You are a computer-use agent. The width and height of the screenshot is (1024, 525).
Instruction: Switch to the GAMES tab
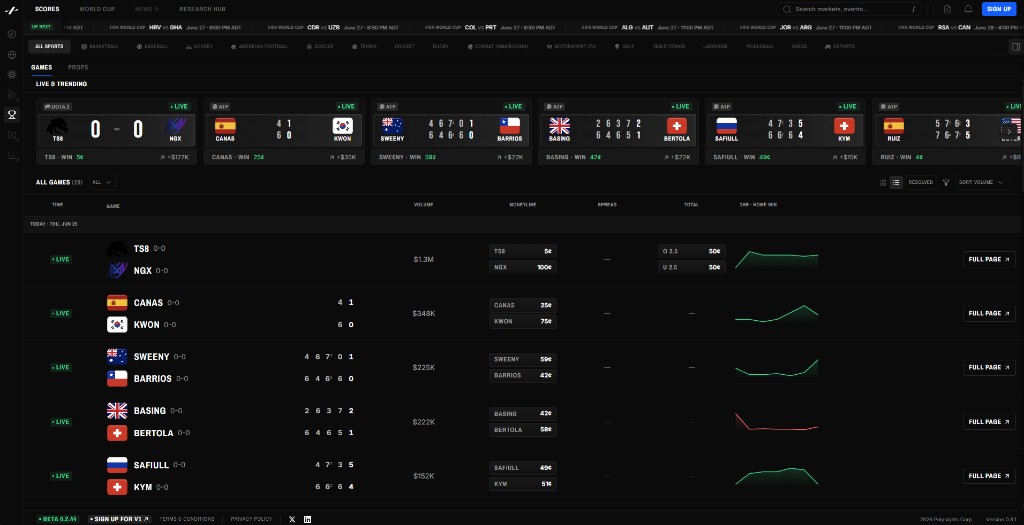(42, 67)
